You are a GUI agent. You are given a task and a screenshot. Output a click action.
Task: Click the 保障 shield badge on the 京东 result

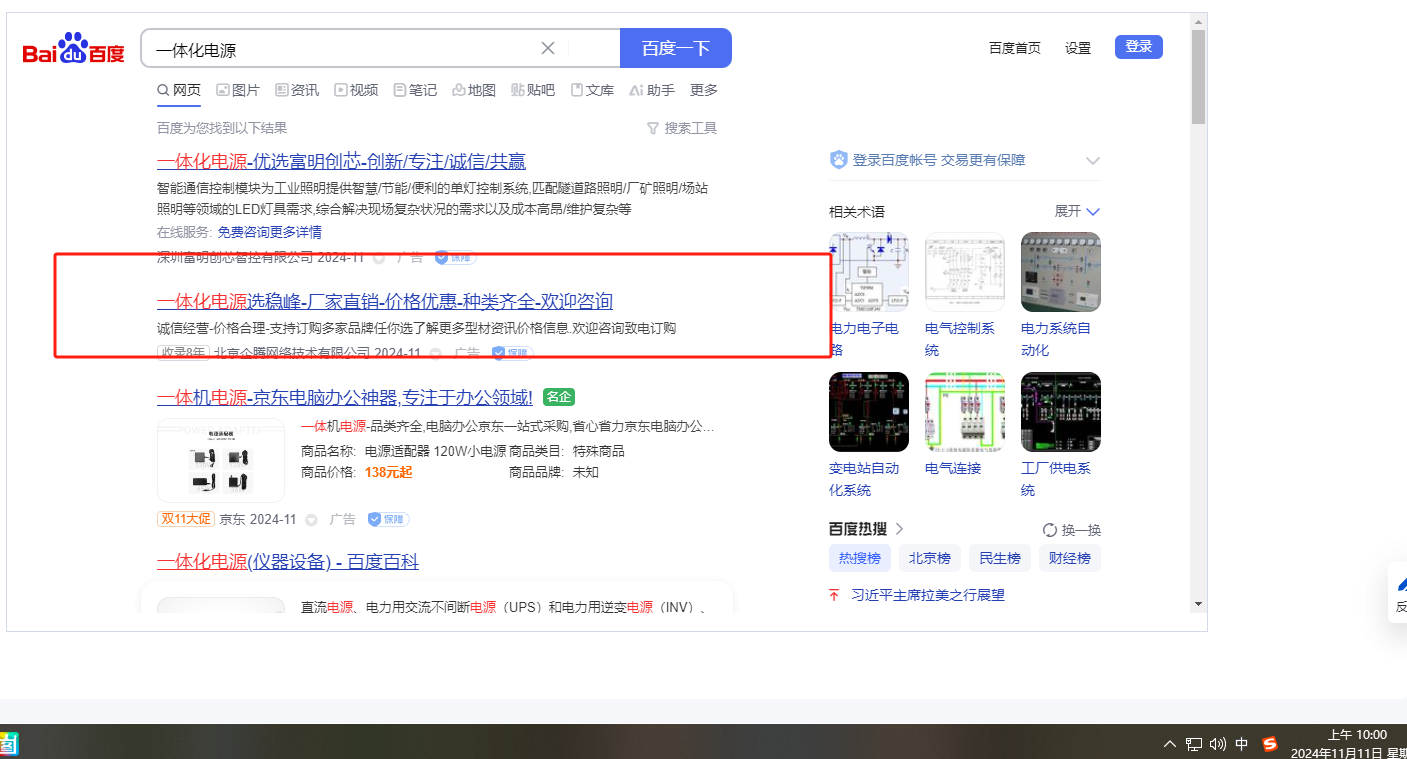click(388, 519)
